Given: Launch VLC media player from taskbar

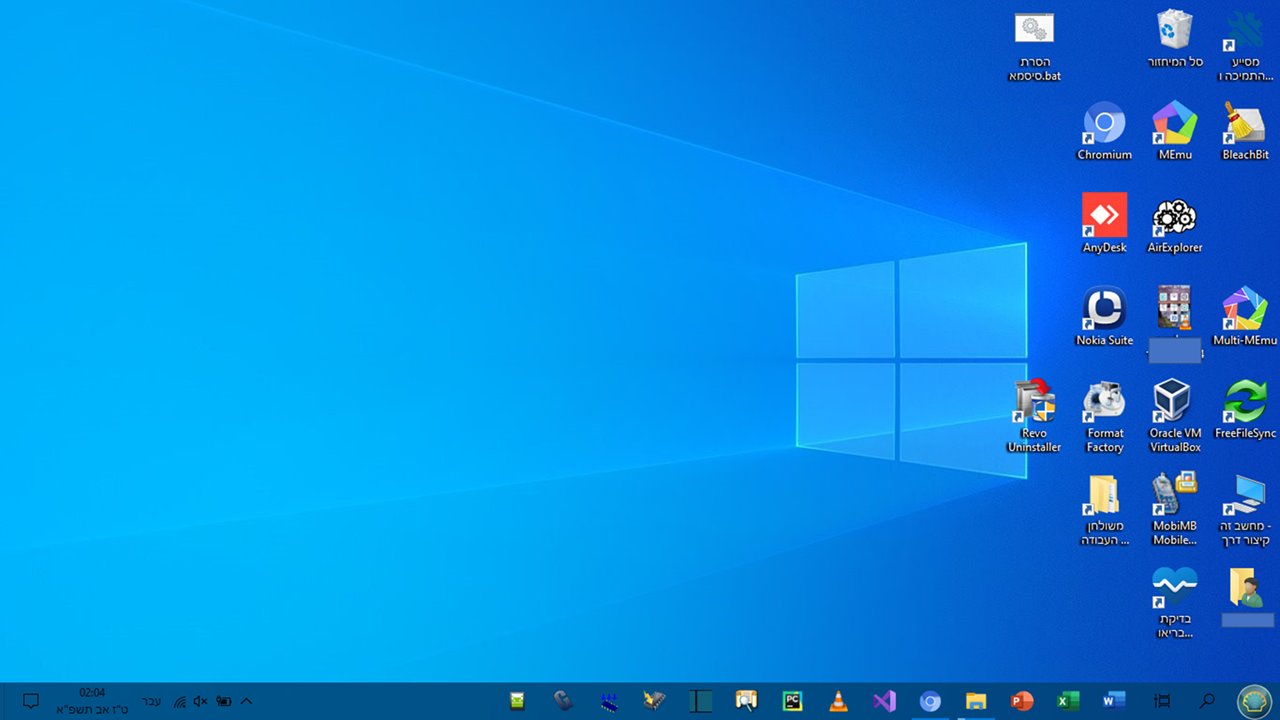Looking at the screenshot, I should click(838, 701).
